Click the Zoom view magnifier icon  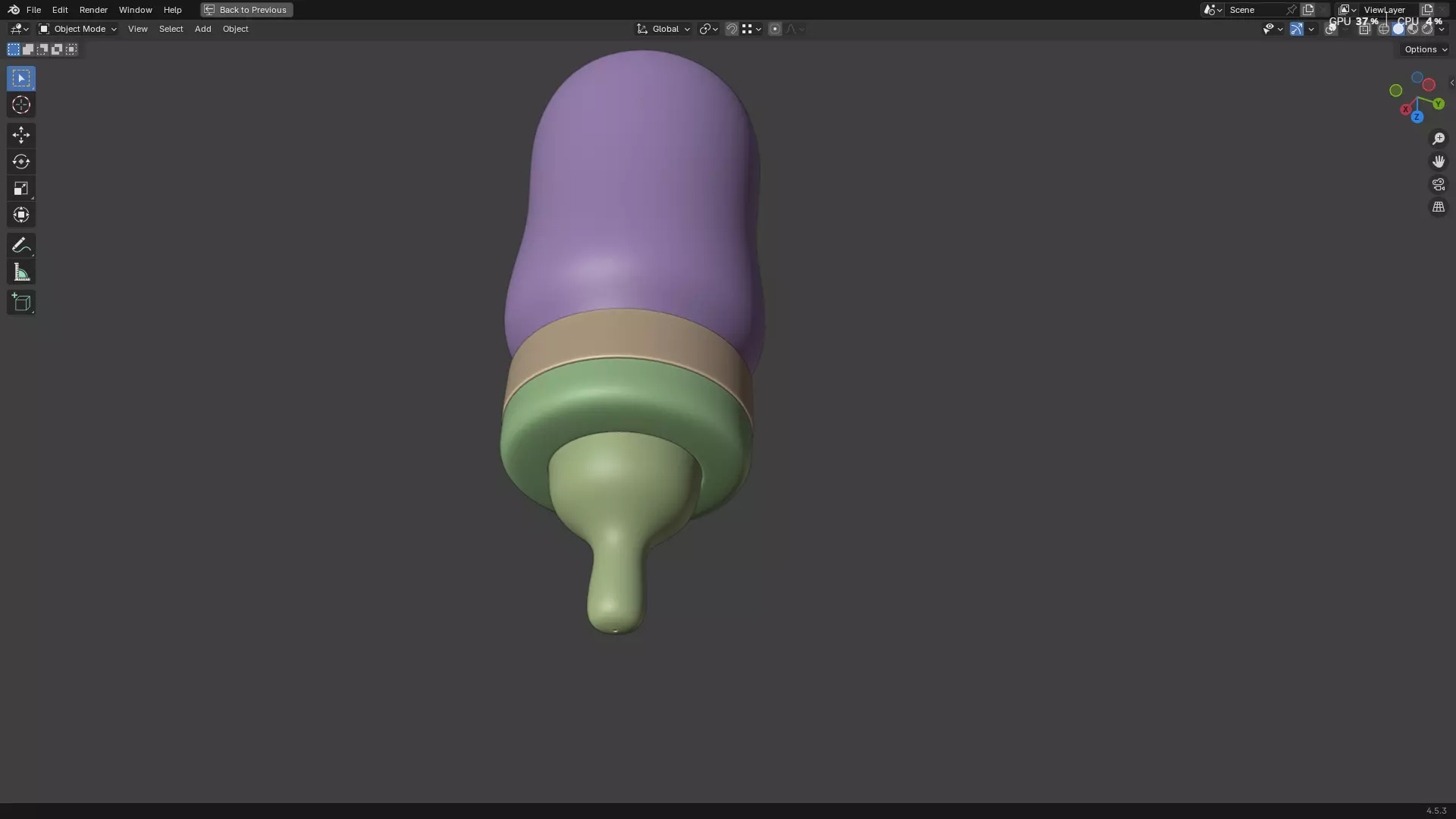tap(1439, 139)
